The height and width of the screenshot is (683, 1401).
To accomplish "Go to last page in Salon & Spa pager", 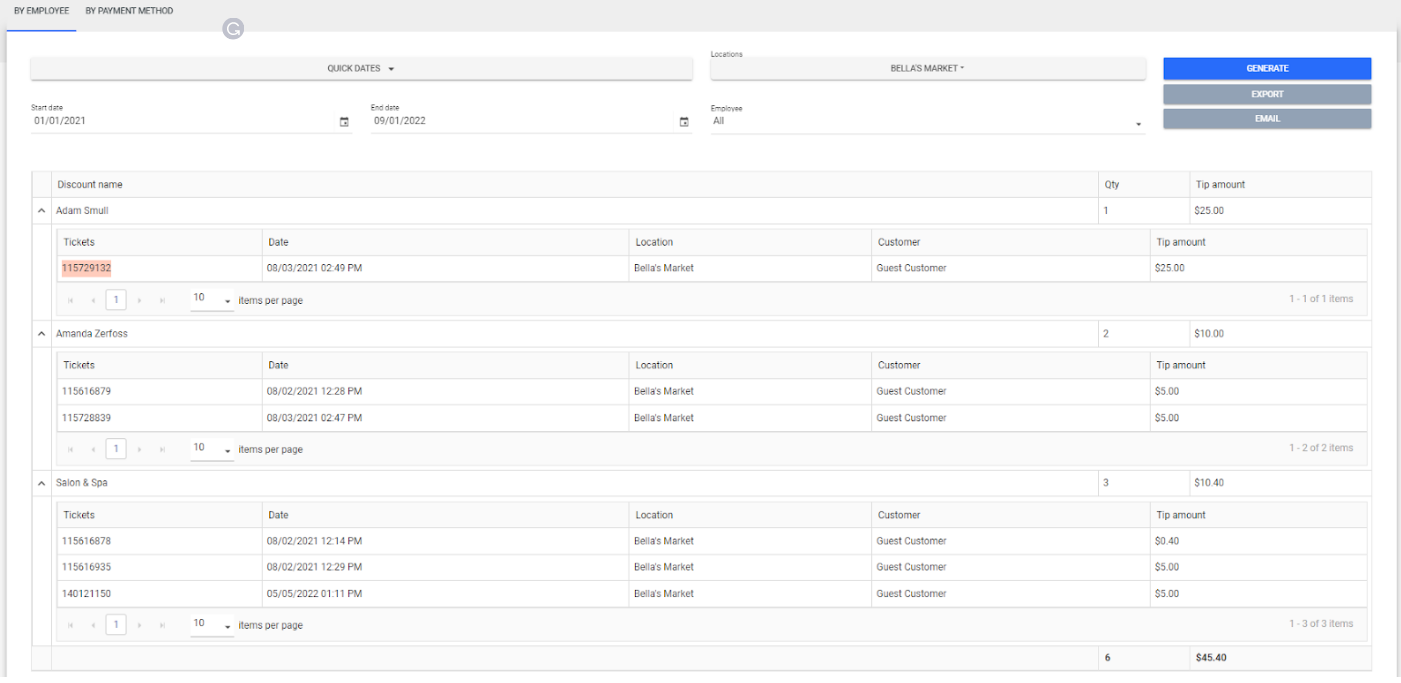I will (163, 625).
